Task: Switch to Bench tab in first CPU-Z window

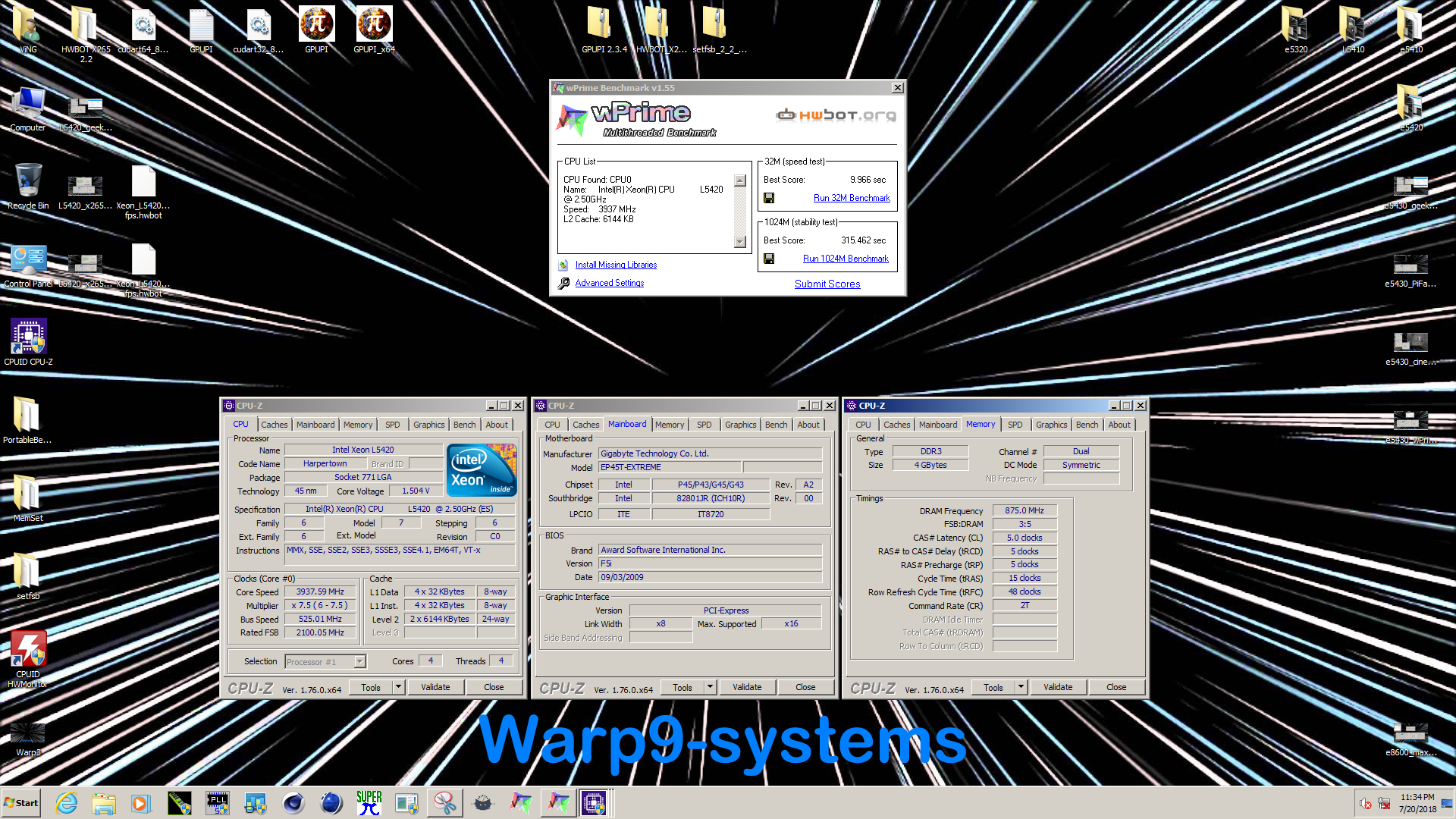Action: coord(465,425)
